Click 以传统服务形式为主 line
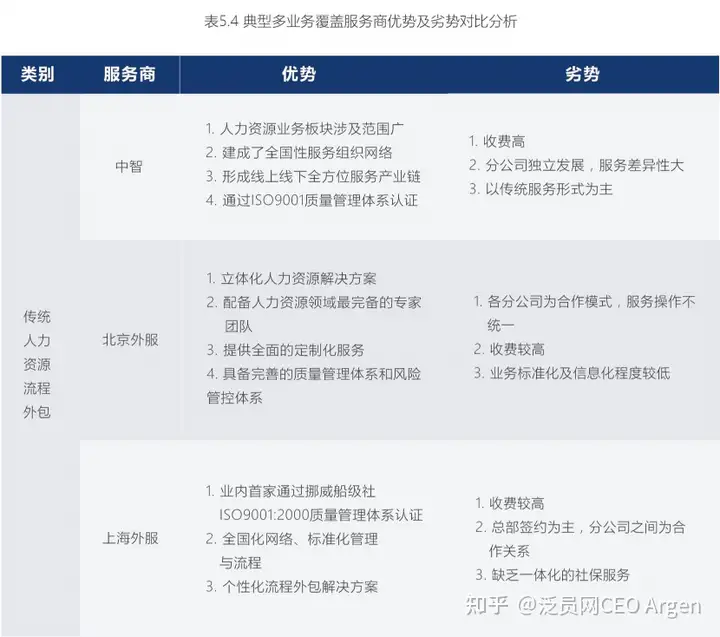This screenshot has width=720, height=637. coord(541,189)
